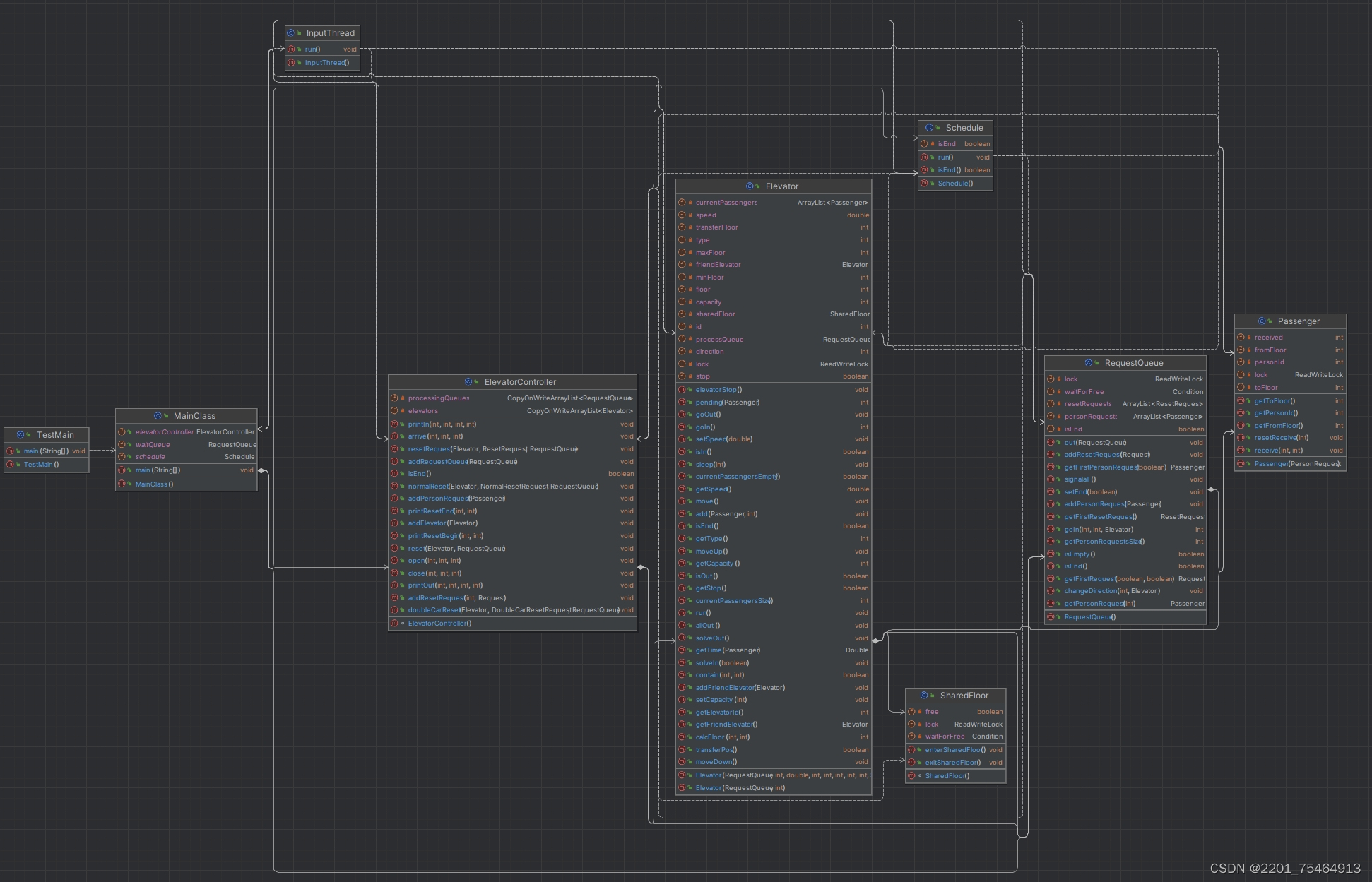Click the schedule field in MainClass

[x=187, y=457]
